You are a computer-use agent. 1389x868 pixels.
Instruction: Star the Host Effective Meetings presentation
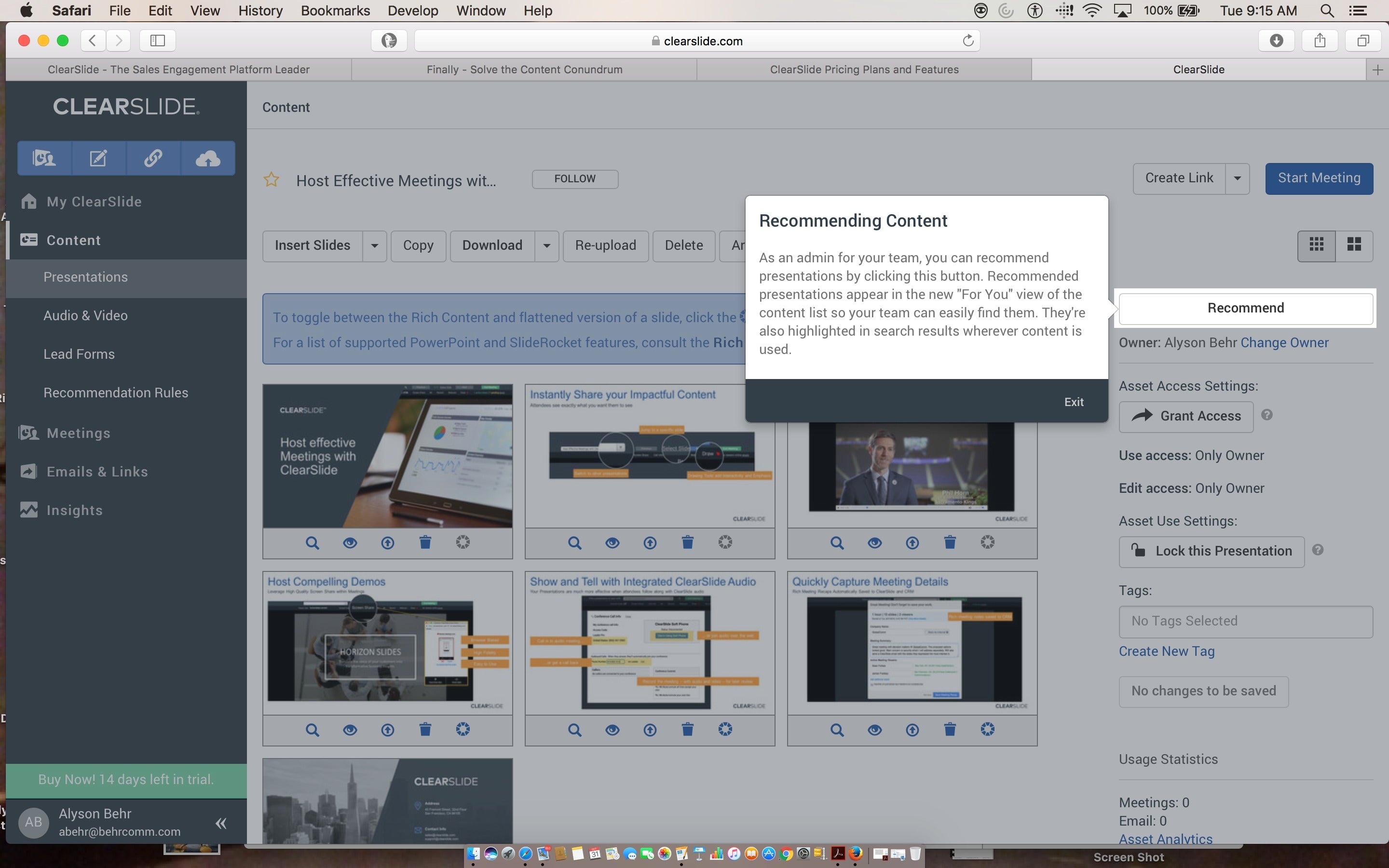tap(271, 180)
